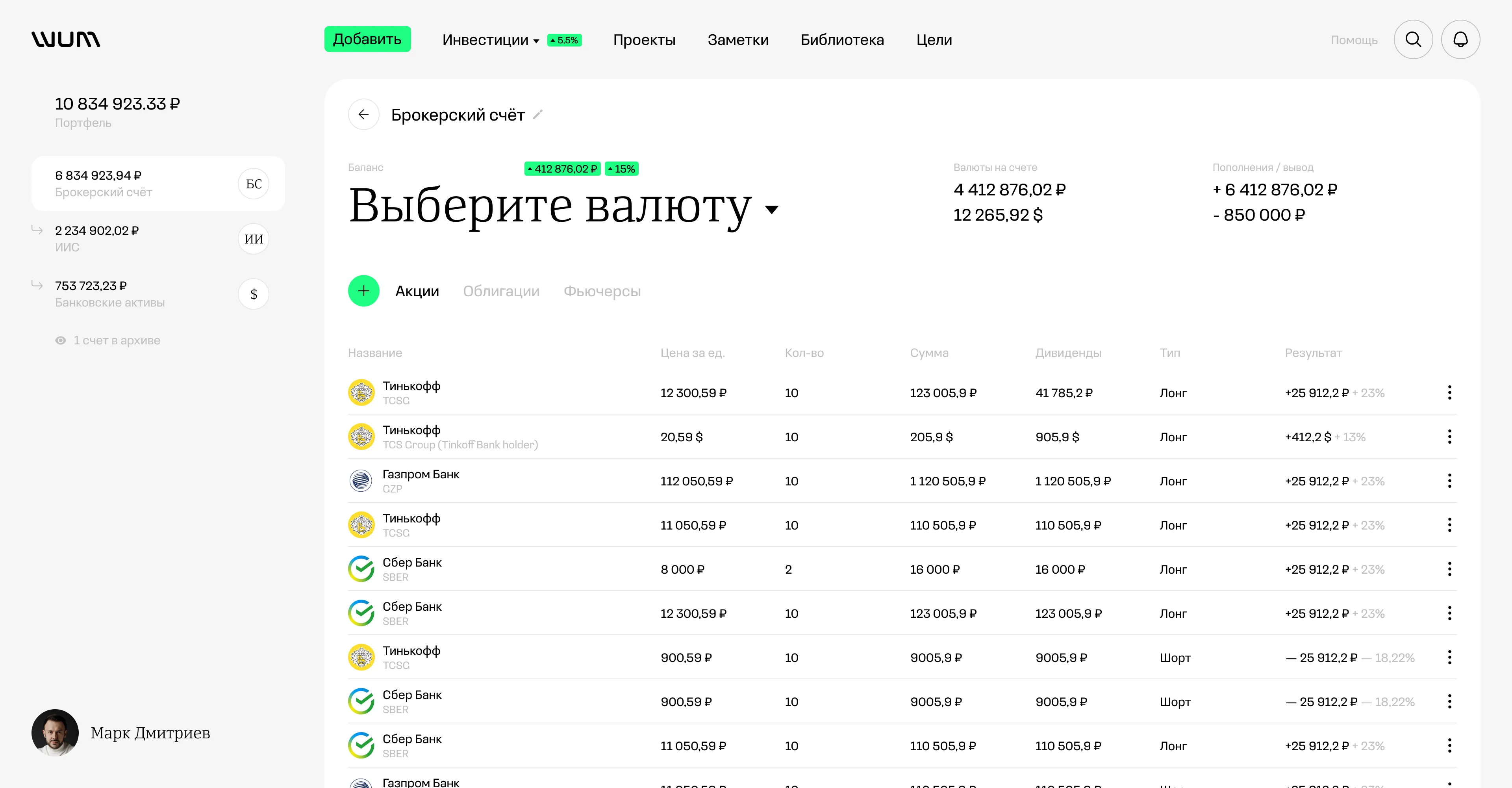Edit the Брокерский счёт name pencil

(537, 115)
